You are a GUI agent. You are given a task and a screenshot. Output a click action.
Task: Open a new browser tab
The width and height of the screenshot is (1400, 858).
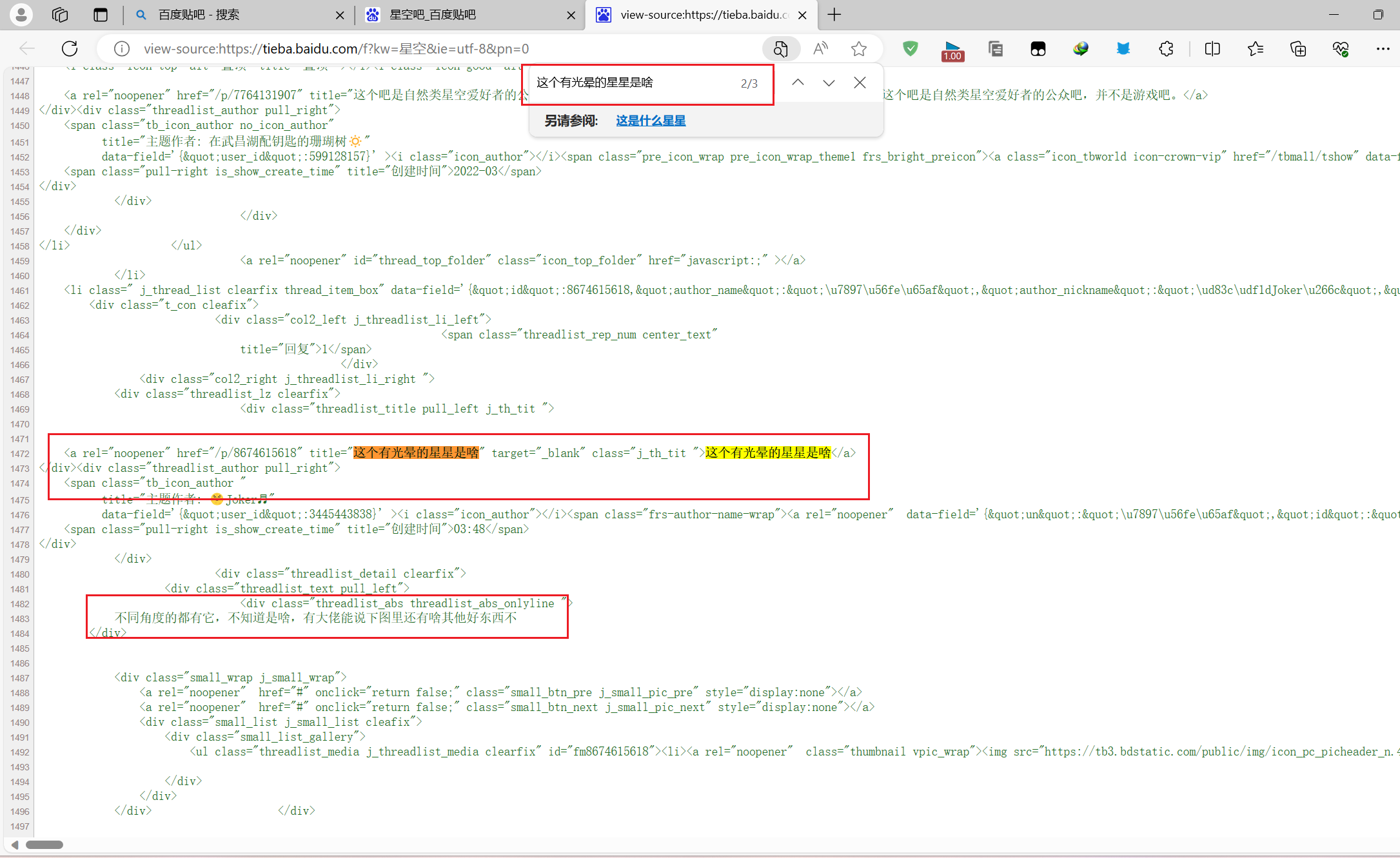(834, 15)
